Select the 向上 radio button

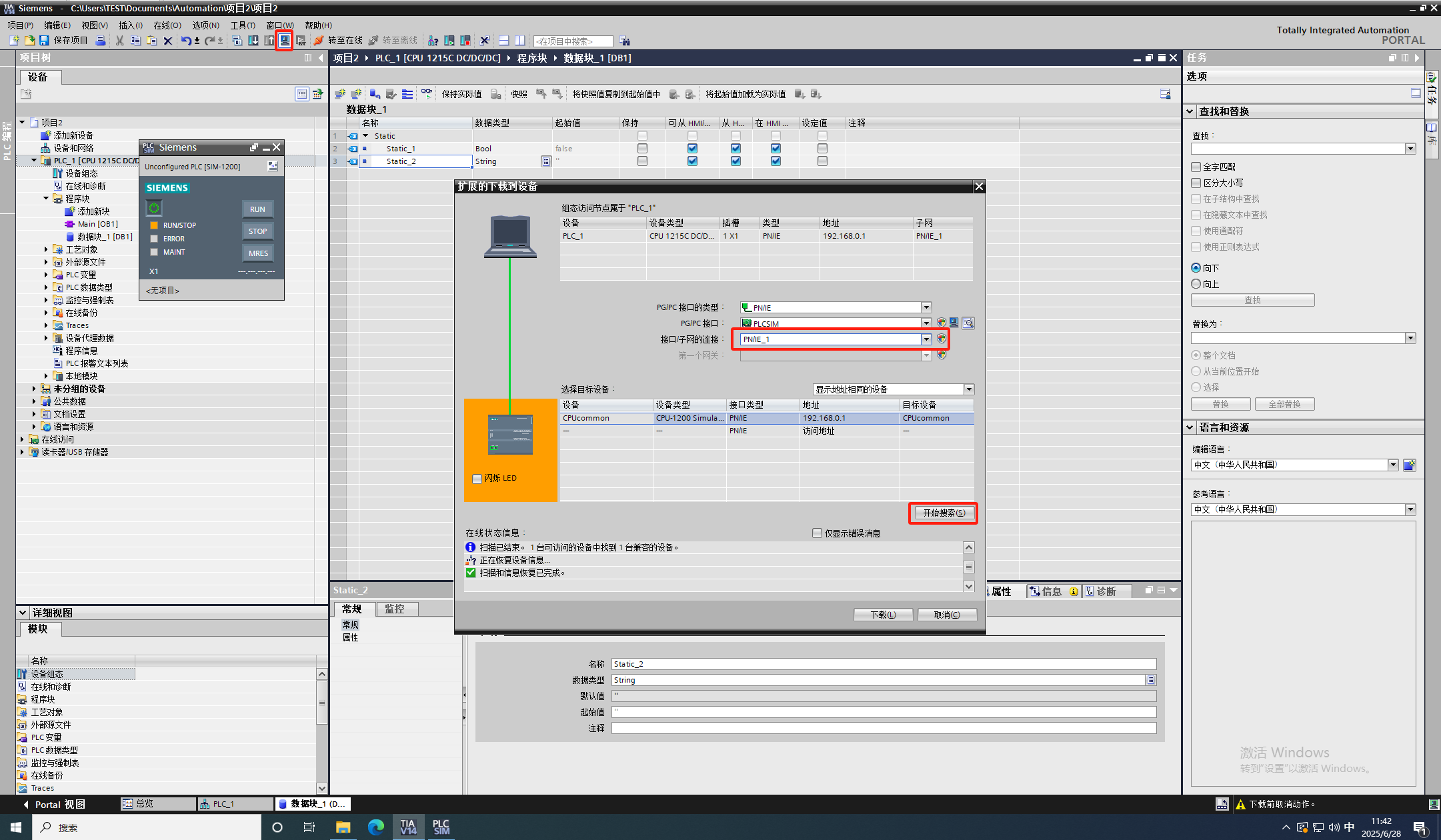1196,284
